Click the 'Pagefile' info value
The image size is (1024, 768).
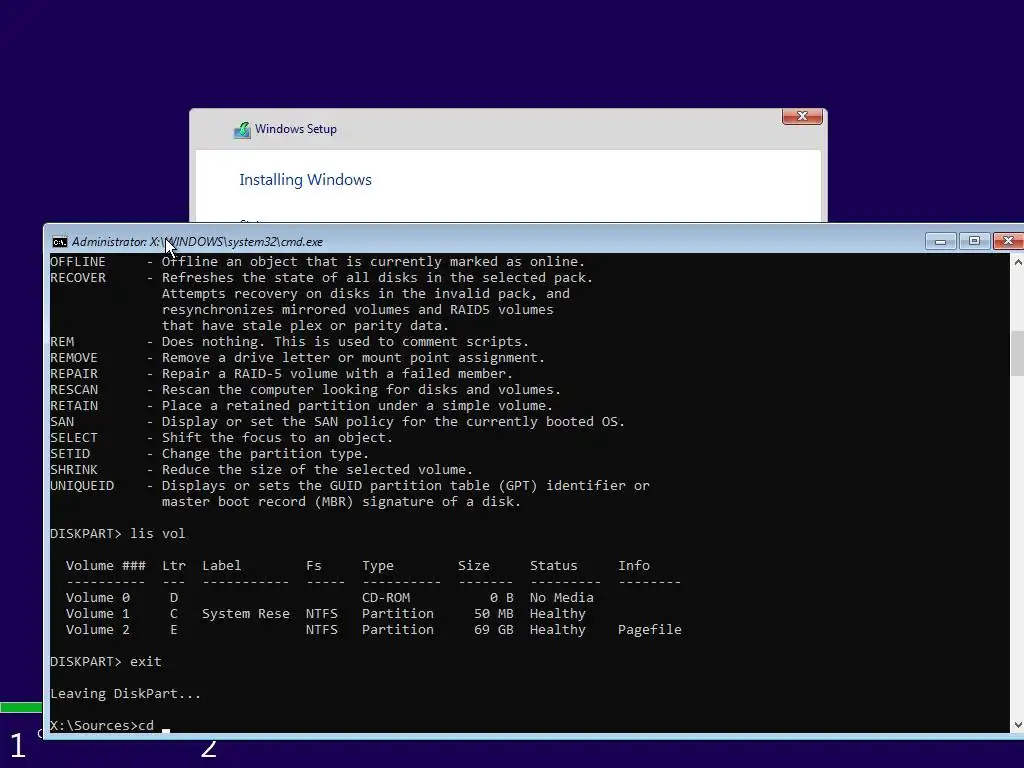pos(650,630)
